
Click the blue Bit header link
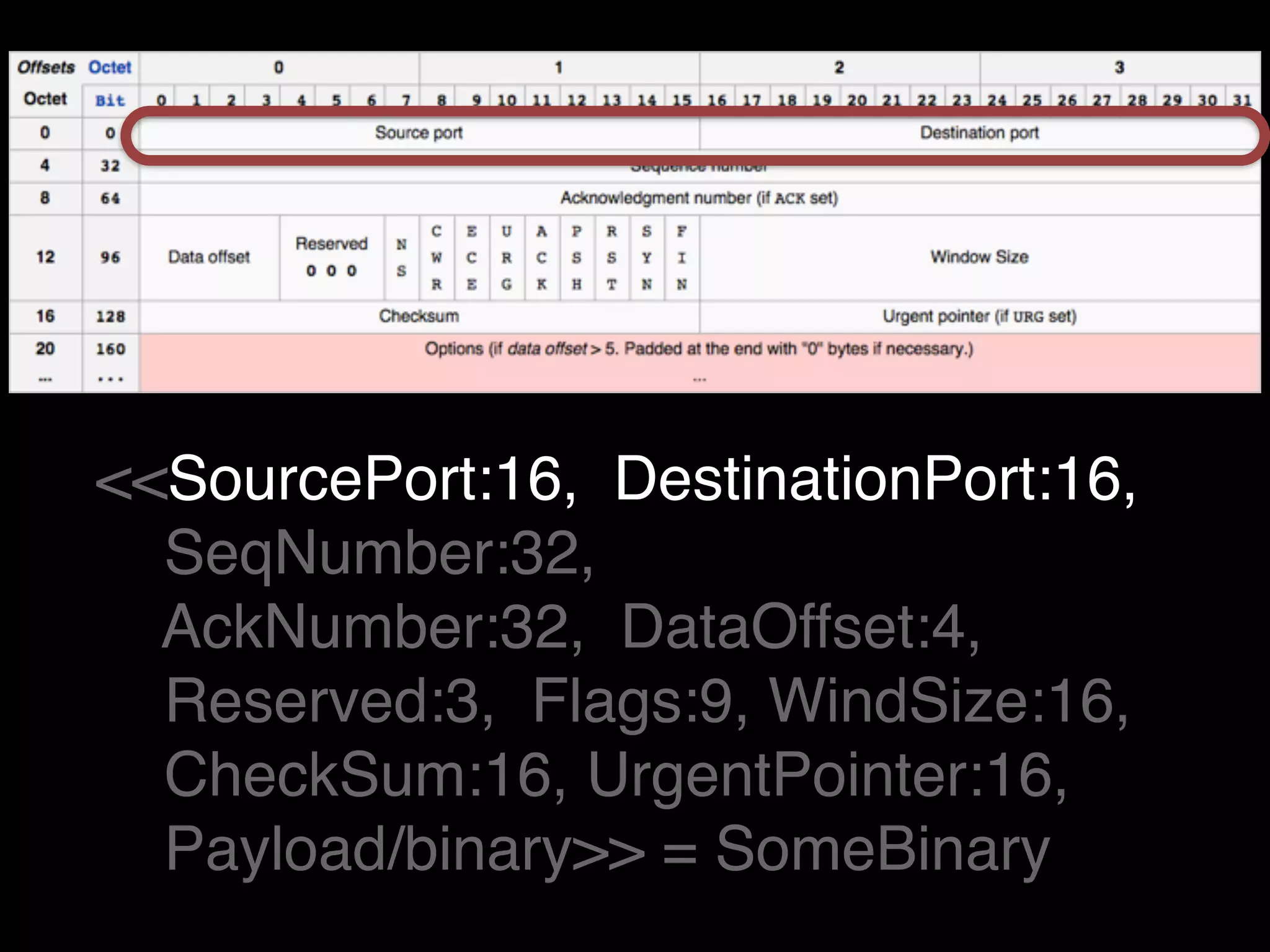[110, 100]
